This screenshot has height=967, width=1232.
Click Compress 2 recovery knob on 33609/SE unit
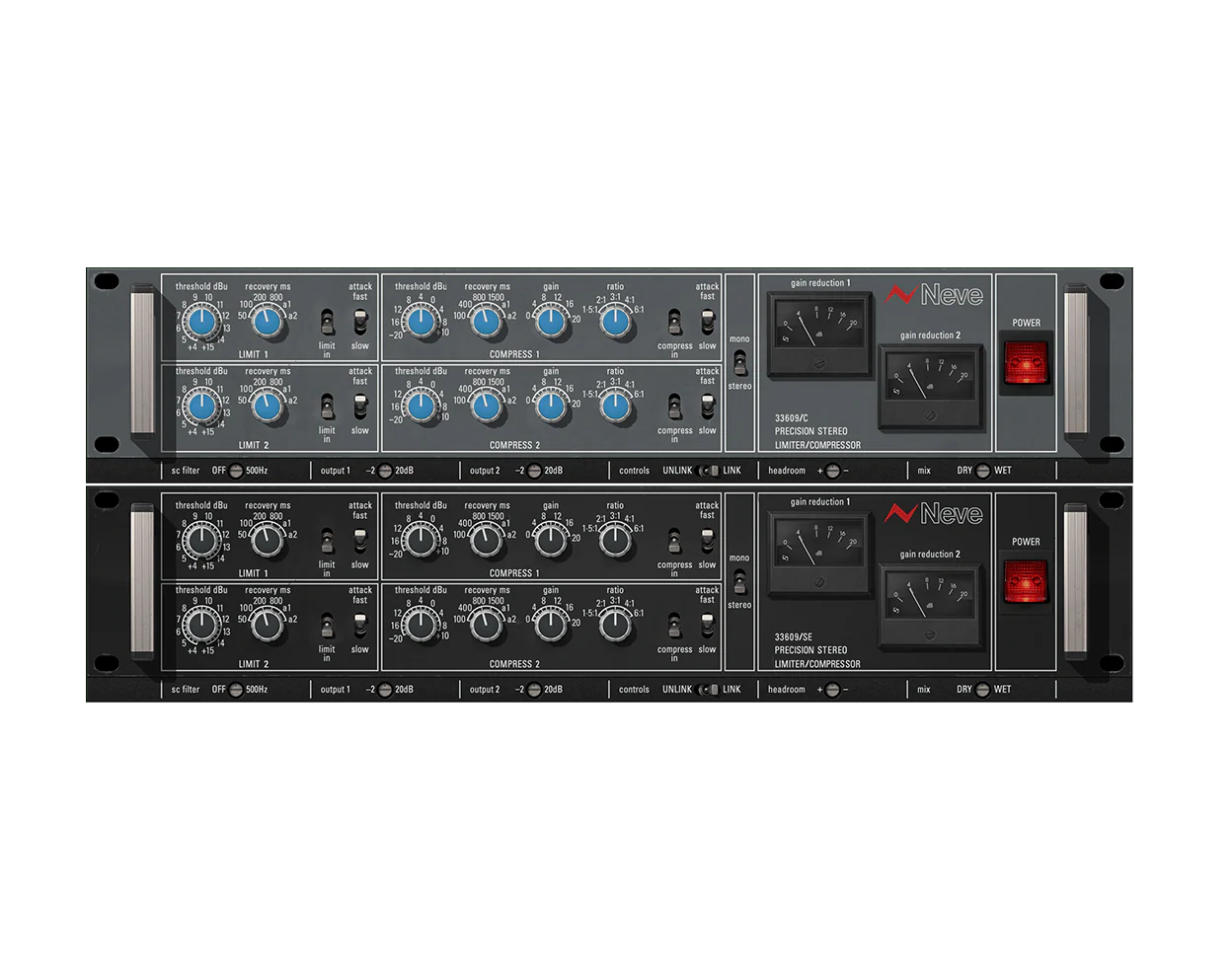(x=487, y=626)
